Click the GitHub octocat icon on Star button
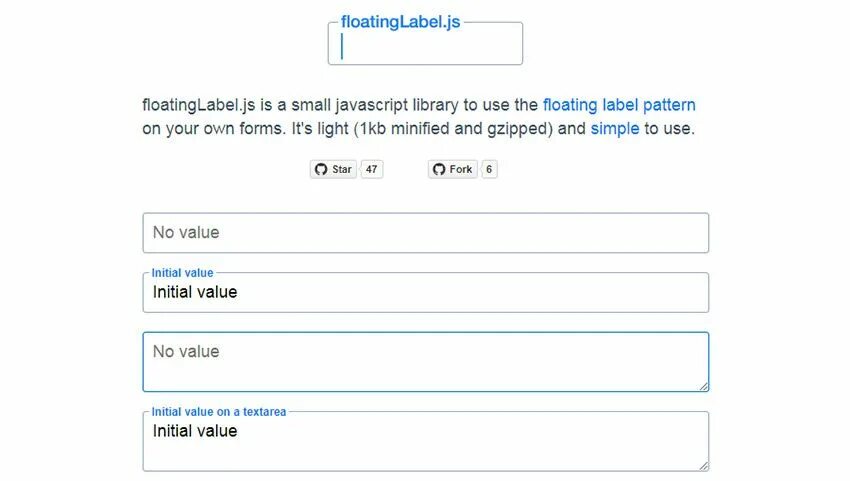The height and width of the screenshot is (481, 850). pyautogui.click(x=321, y=170)
